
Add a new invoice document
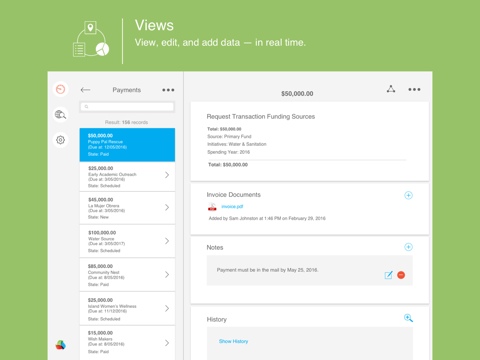click(408, 195)
